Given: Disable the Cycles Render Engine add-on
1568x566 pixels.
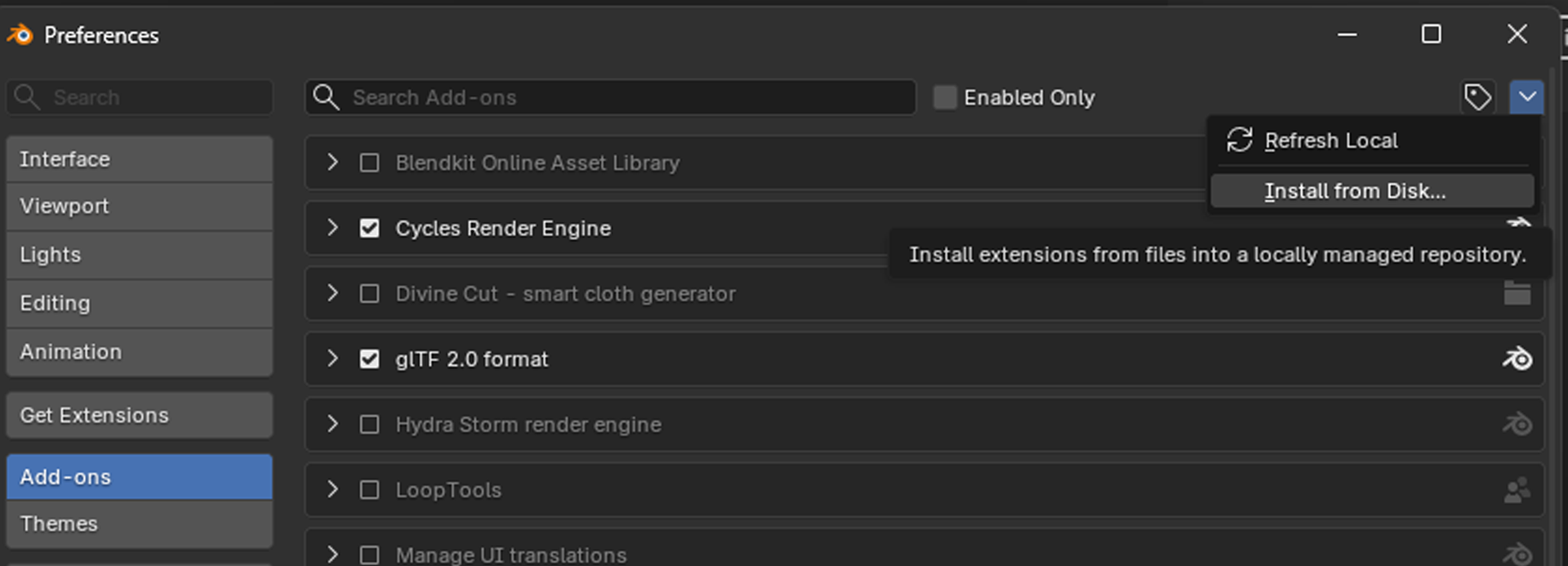Looking at the screenshot, I should (x=369, y=228).
